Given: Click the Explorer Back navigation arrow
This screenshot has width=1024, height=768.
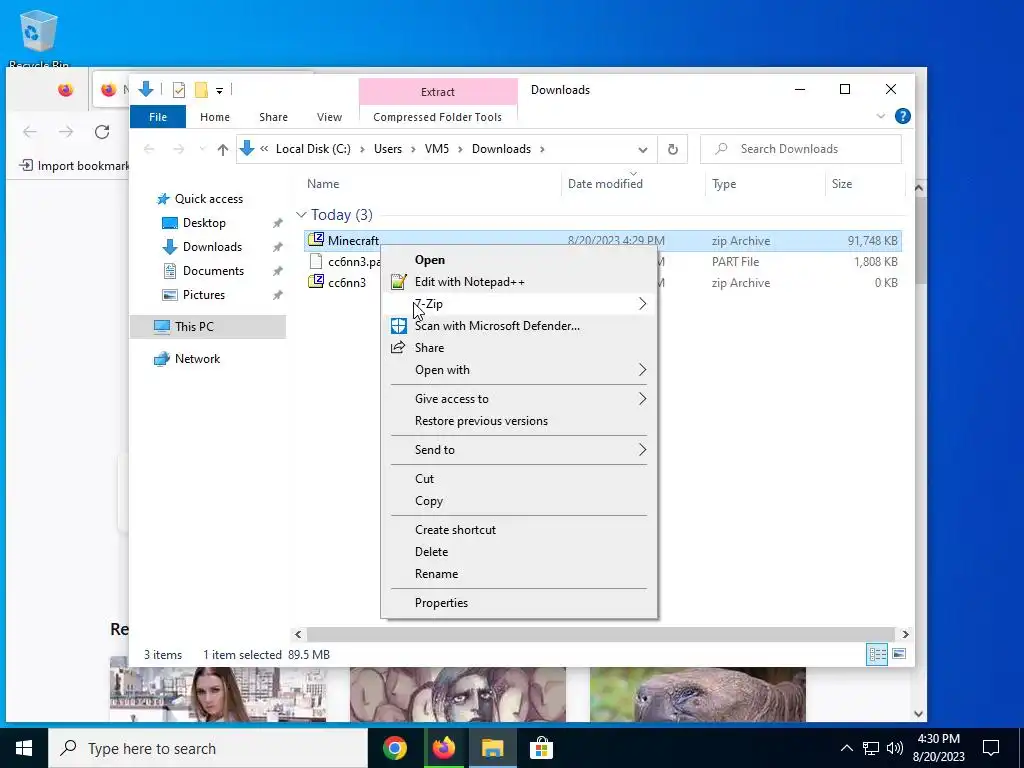Looking at the screenshot, I should (149, 150).
